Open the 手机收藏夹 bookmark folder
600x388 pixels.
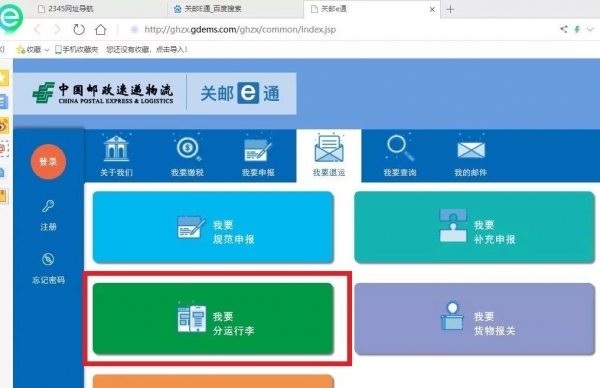[x=77, y=49]
